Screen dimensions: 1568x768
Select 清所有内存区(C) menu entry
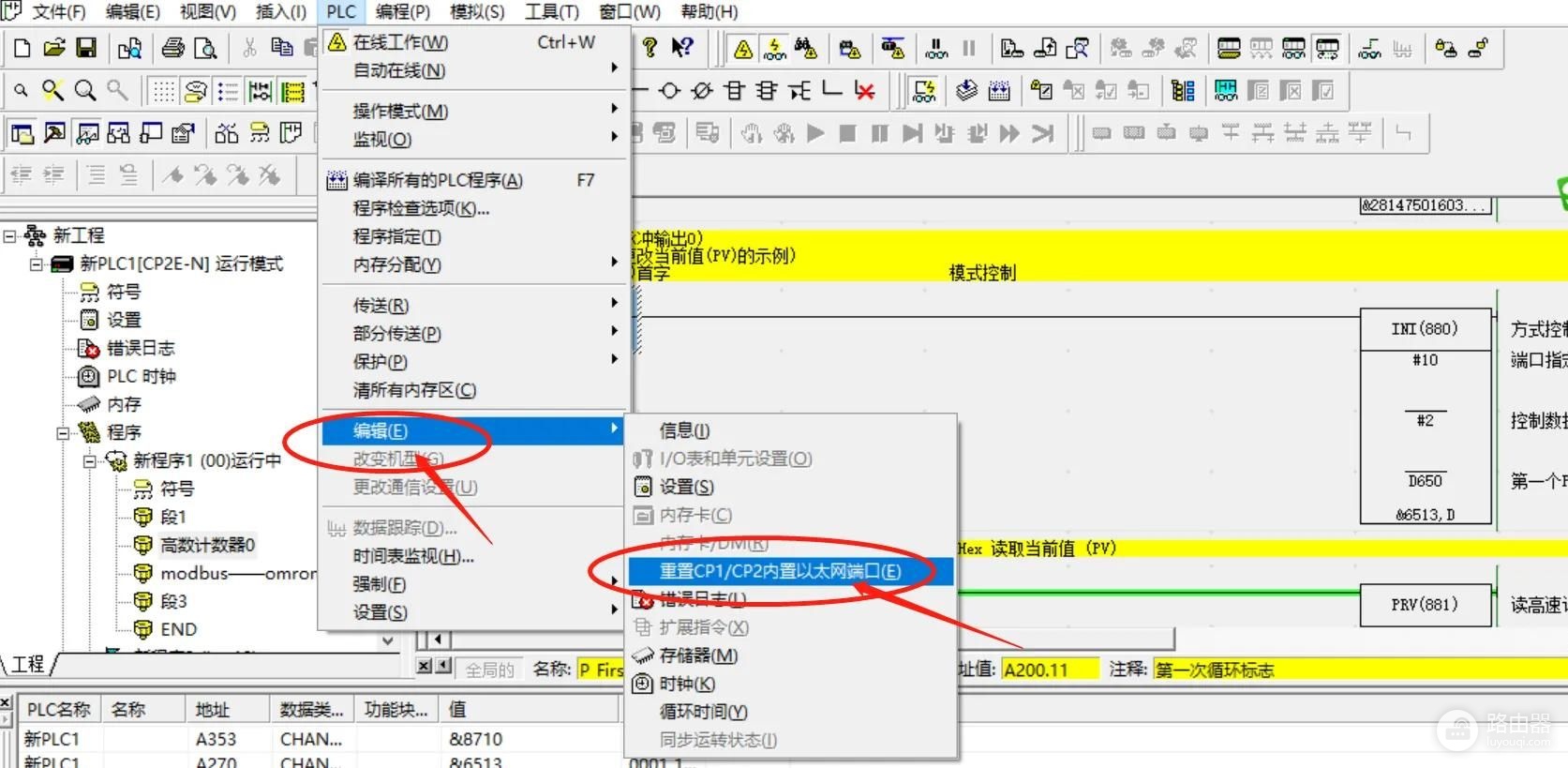473,389
